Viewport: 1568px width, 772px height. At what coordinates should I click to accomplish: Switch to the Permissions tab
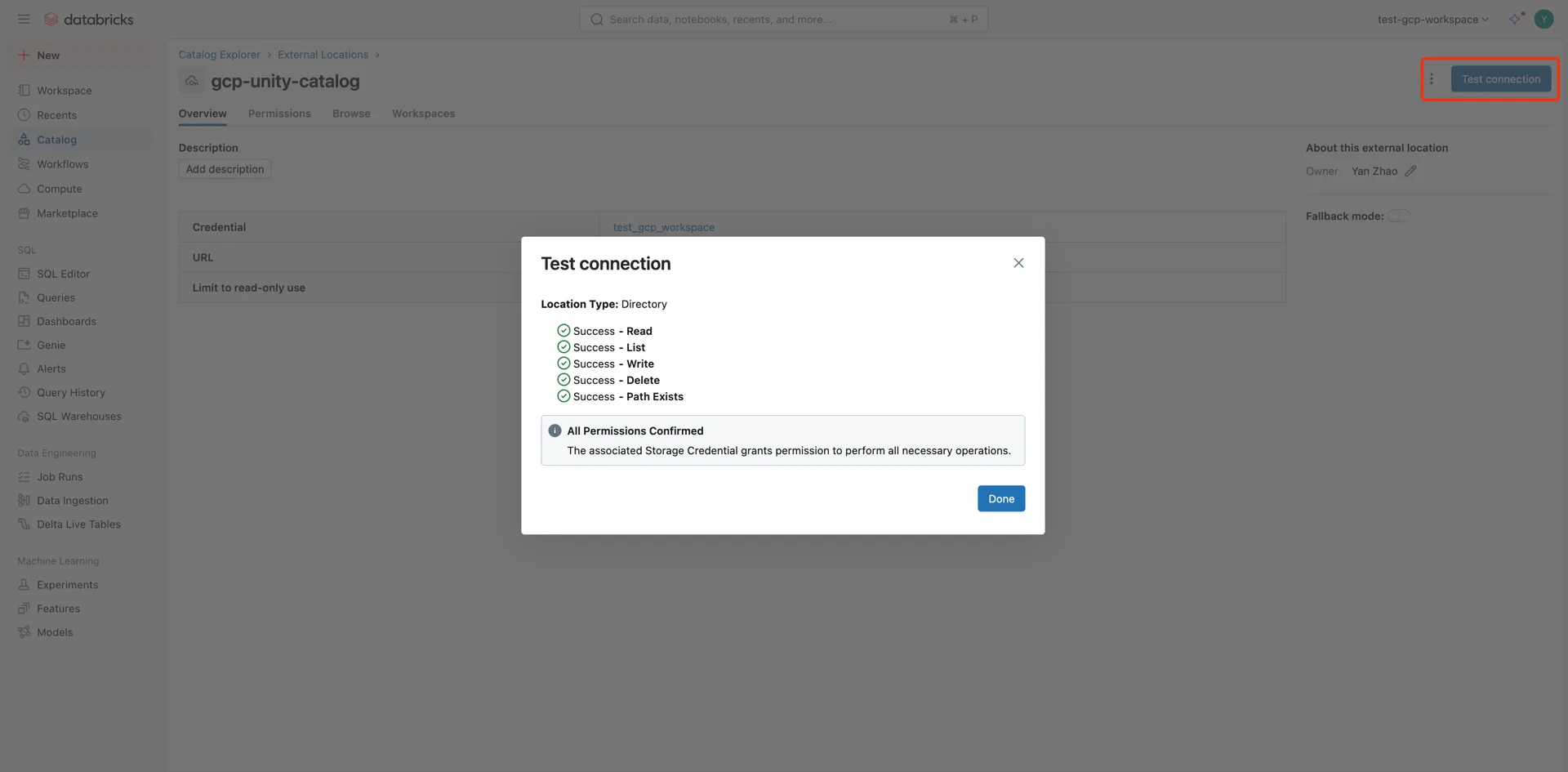pyautogui.click(x=279, y=114)
